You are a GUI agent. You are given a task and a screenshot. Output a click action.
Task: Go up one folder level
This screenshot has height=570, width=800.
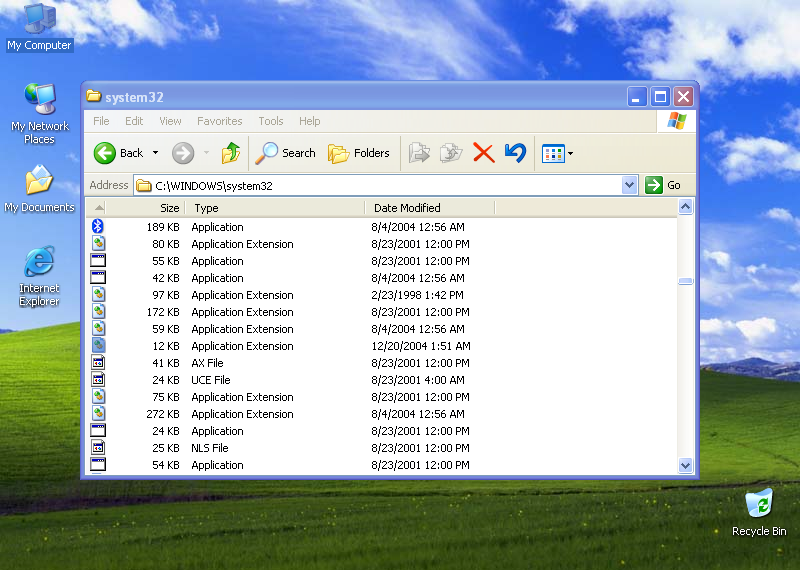point(231,153)
